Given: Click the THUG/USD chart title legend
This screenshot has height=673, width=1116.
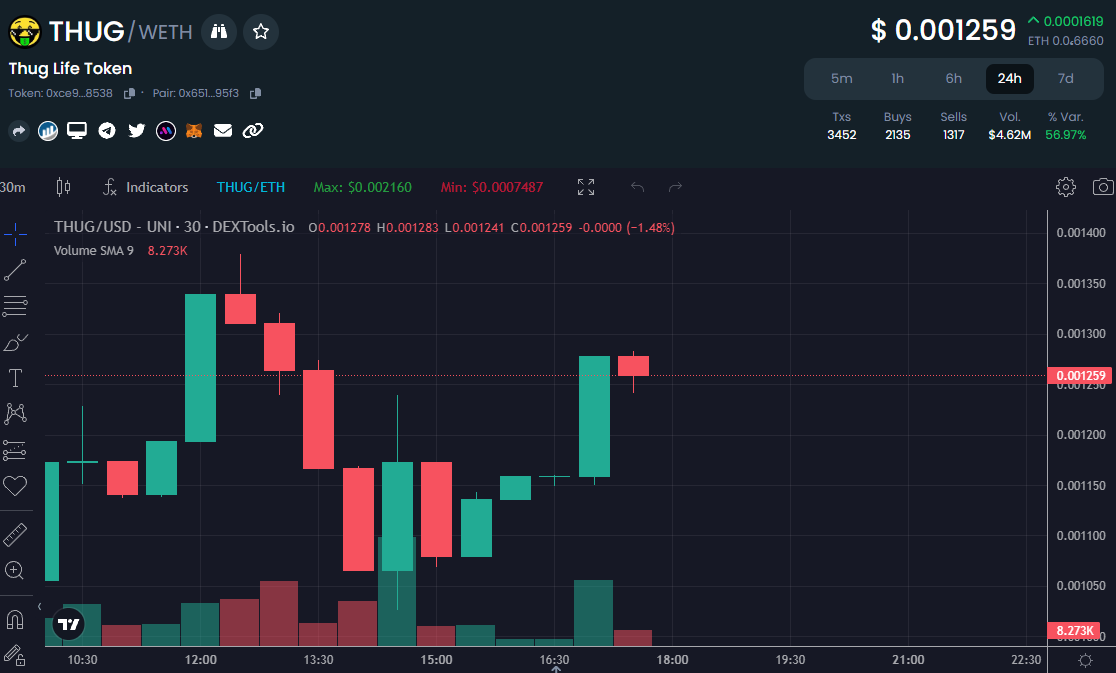Looking at the screenshot, I should pos(174,227).
